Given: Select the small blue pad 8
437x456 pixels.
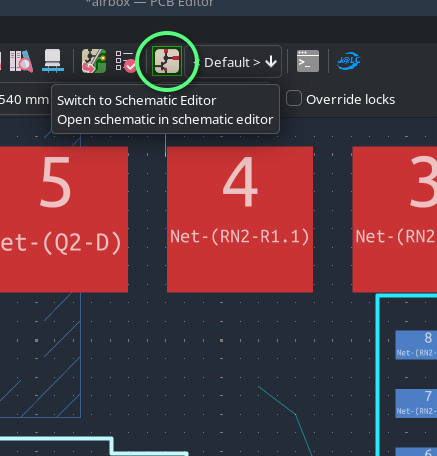Looking at the screenshot, I should click(416, 345).
